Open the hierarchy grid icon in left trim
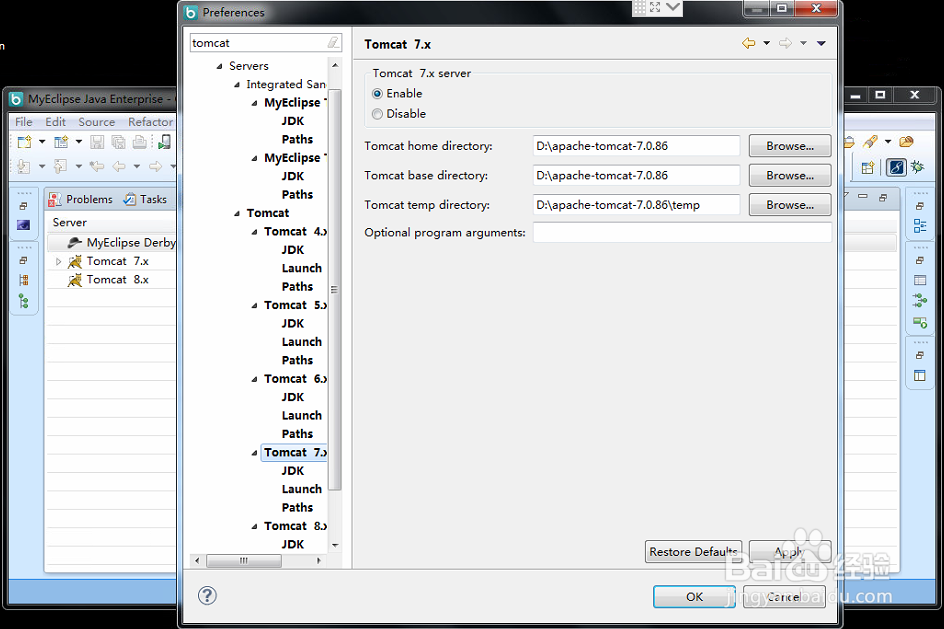The width and height of the screenshot is (944, 629). click(23, 280)
